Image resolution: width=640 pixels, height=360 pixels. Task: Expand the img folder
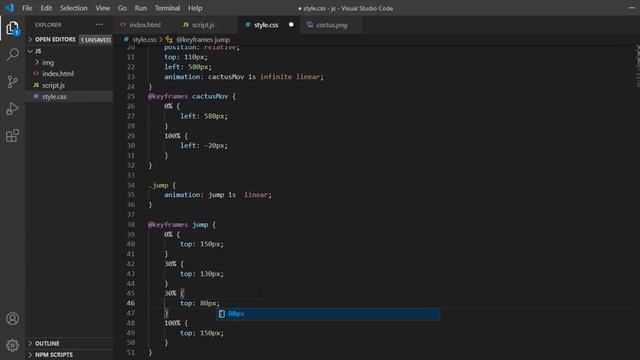tap(37, 62)
